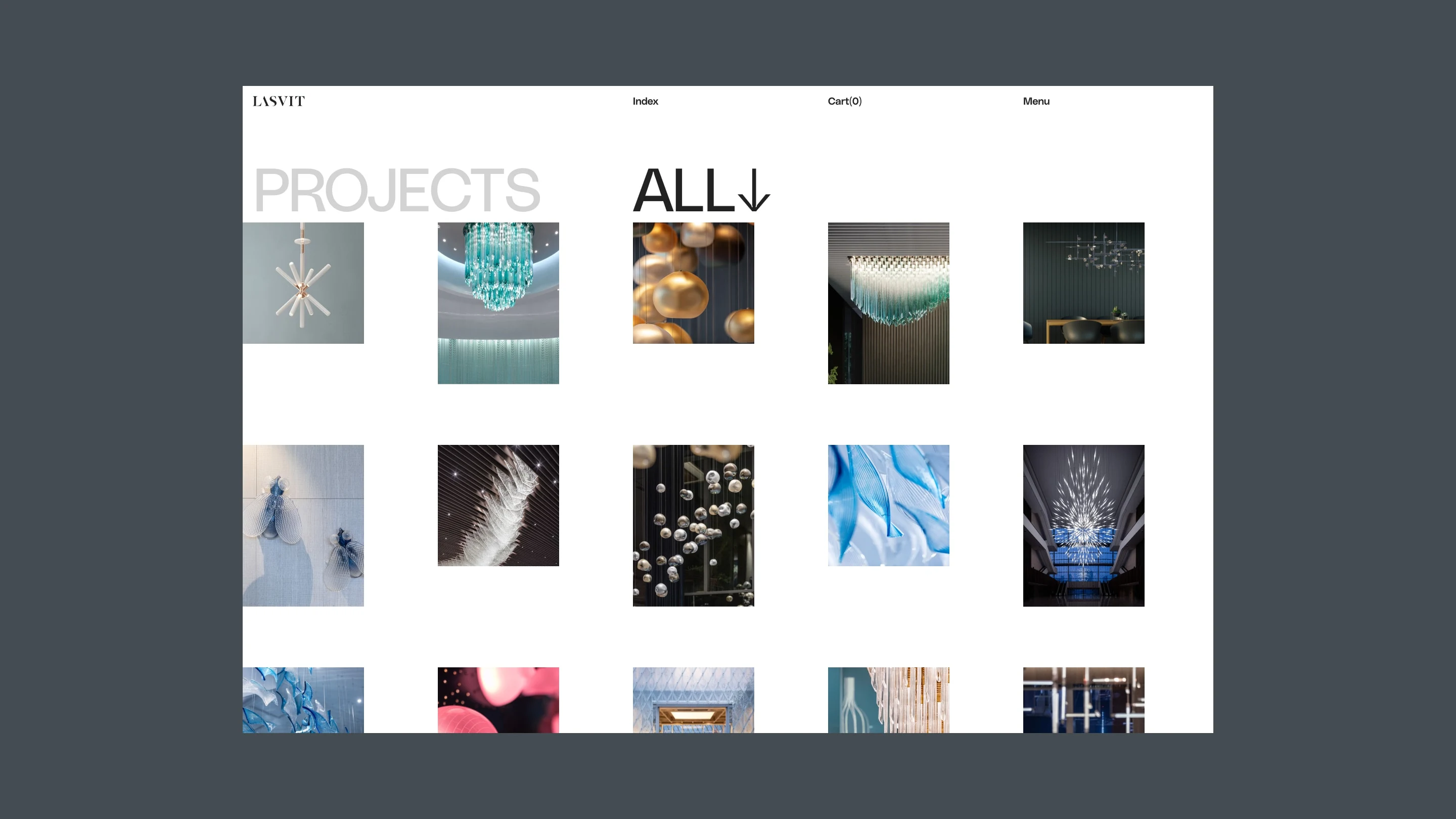Click the LASVIT logo

278,101
